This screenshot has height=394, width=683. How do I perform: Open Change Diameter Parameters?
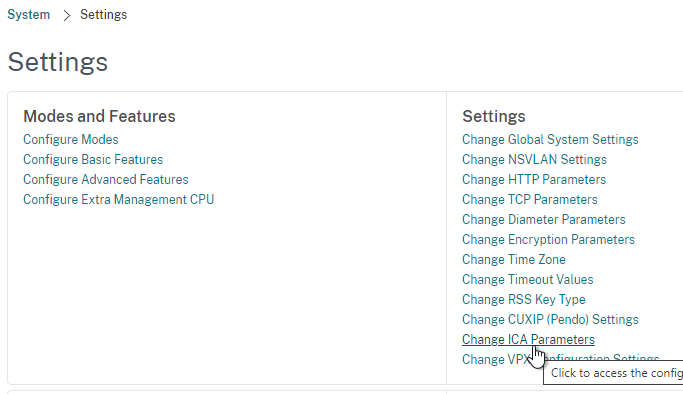pyautogui.click(x=544, y=219)
